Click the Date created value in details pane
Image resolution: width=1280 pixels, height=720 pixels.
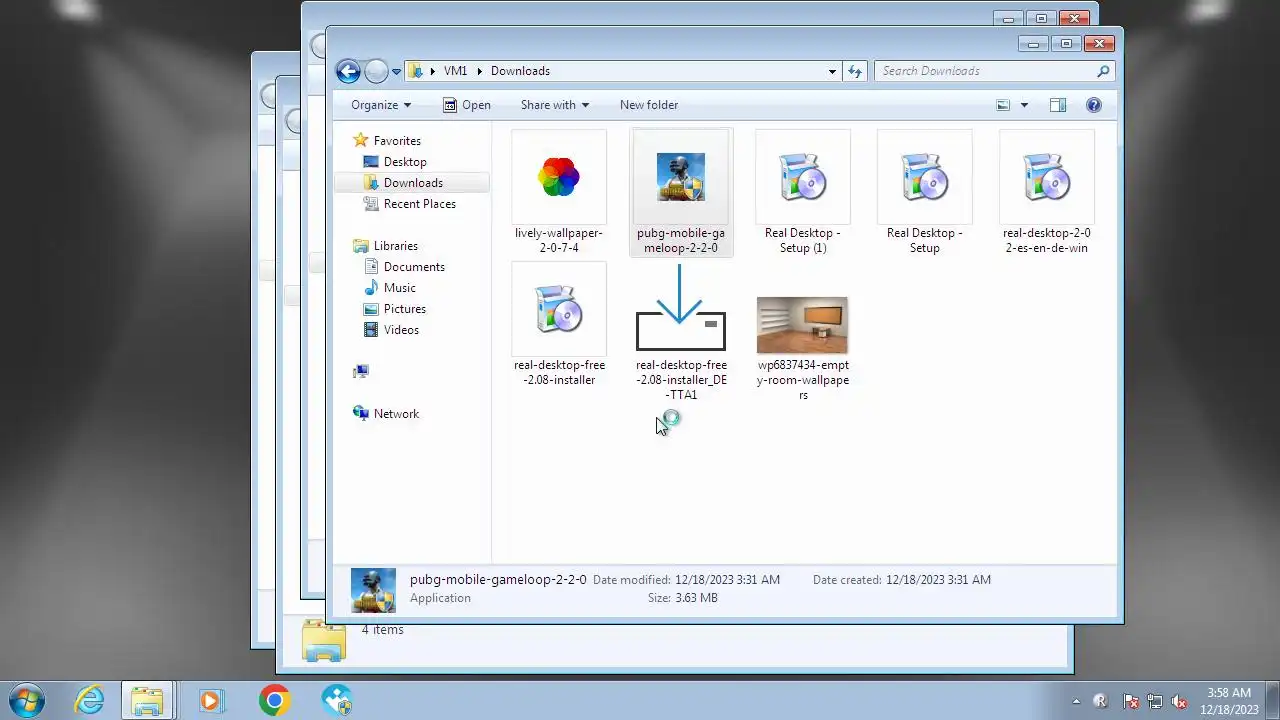(x=938, y=580)
